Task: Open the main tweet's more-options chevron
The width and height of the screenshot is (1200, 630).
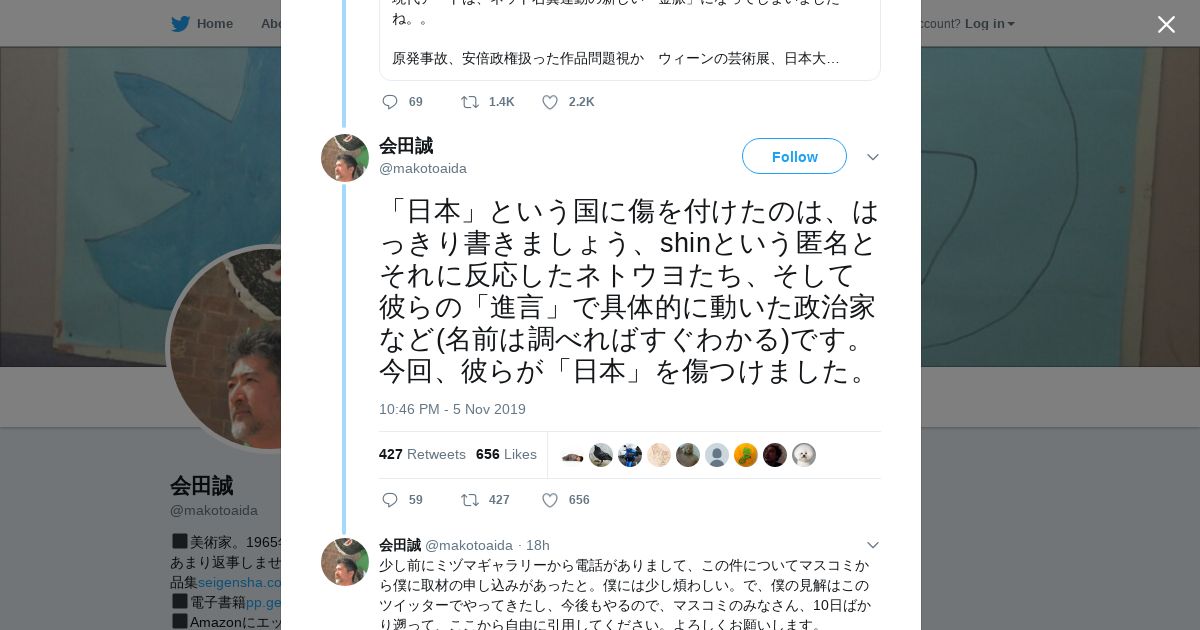Action: point(873,157)
